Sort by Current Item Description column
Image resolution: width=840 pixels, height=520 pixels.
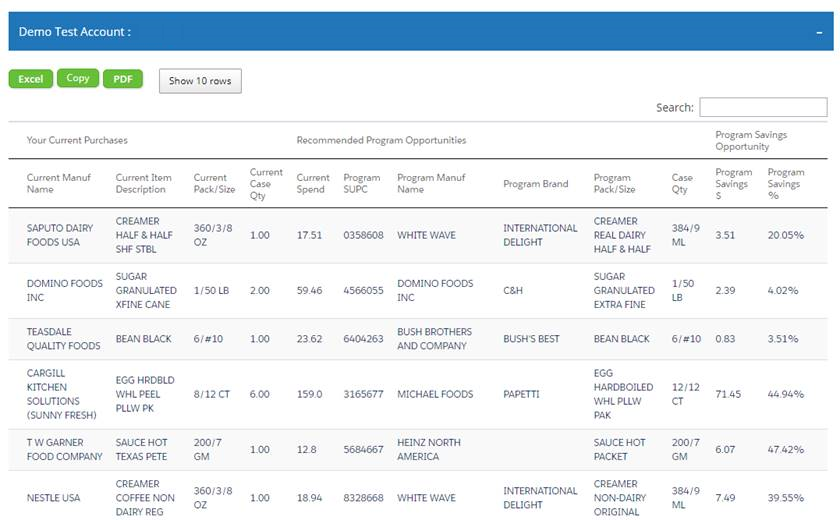pyautogui.click(x=144, y=183)
